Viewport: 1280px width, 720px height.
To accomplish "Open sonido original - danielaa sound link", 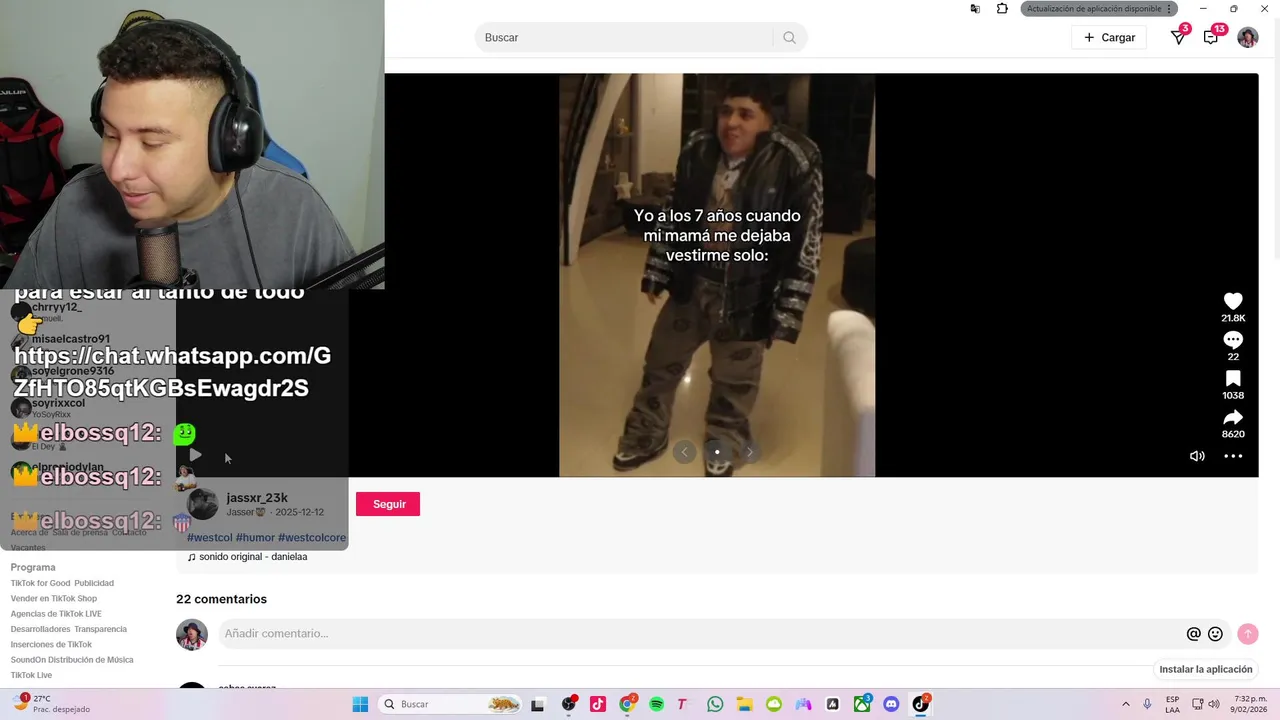I will click(x=248, y=557).
